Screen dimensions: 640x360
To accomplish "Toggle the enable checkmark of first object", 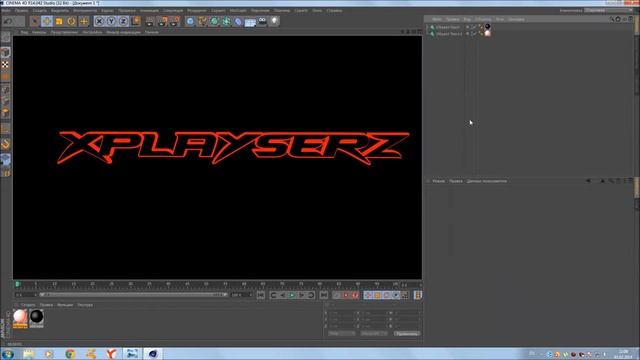I will point(474,27).
